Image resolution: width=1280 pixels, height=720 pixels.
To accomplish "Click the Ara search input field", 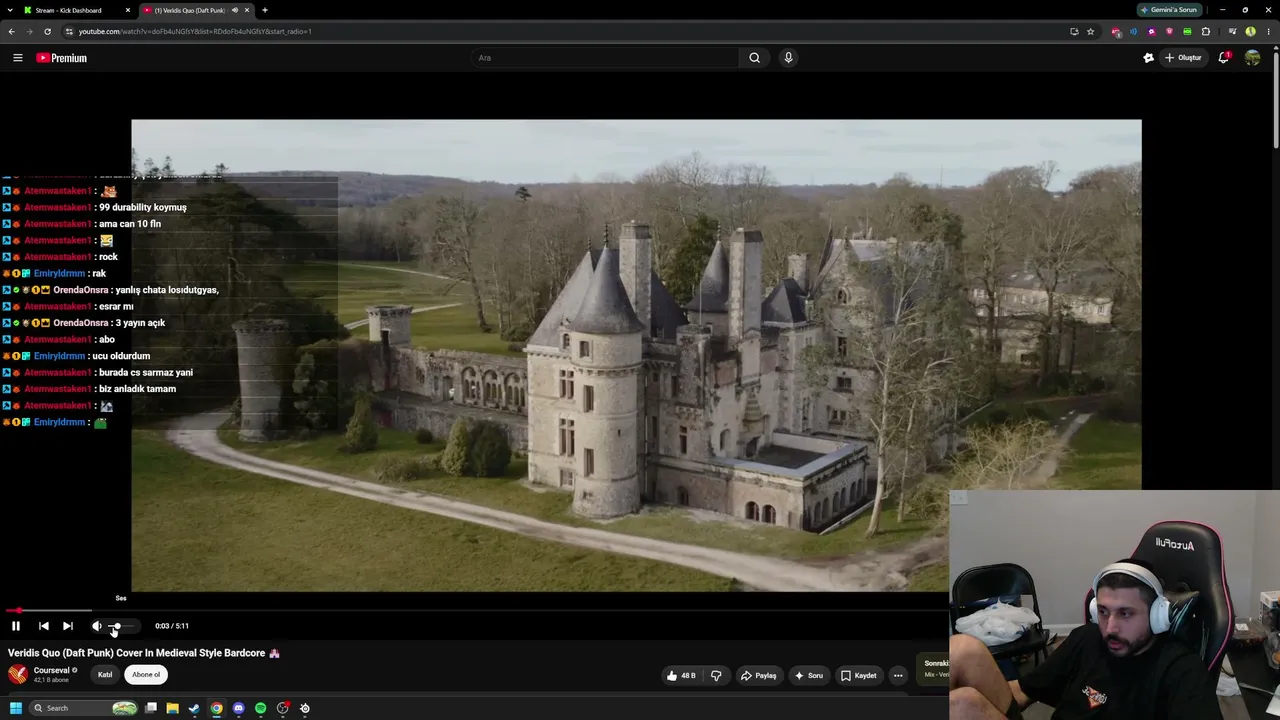I will pyautogui.click(x=605, y=58).
